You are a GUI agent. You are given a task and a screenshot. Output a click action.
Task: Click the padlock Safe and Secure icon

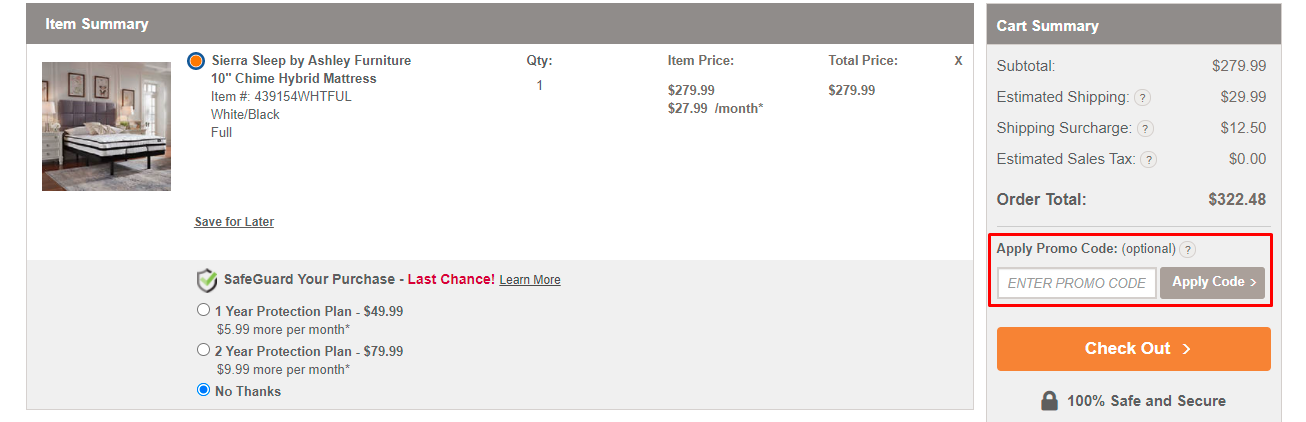pyautogui.click(x=1049, y=401)
